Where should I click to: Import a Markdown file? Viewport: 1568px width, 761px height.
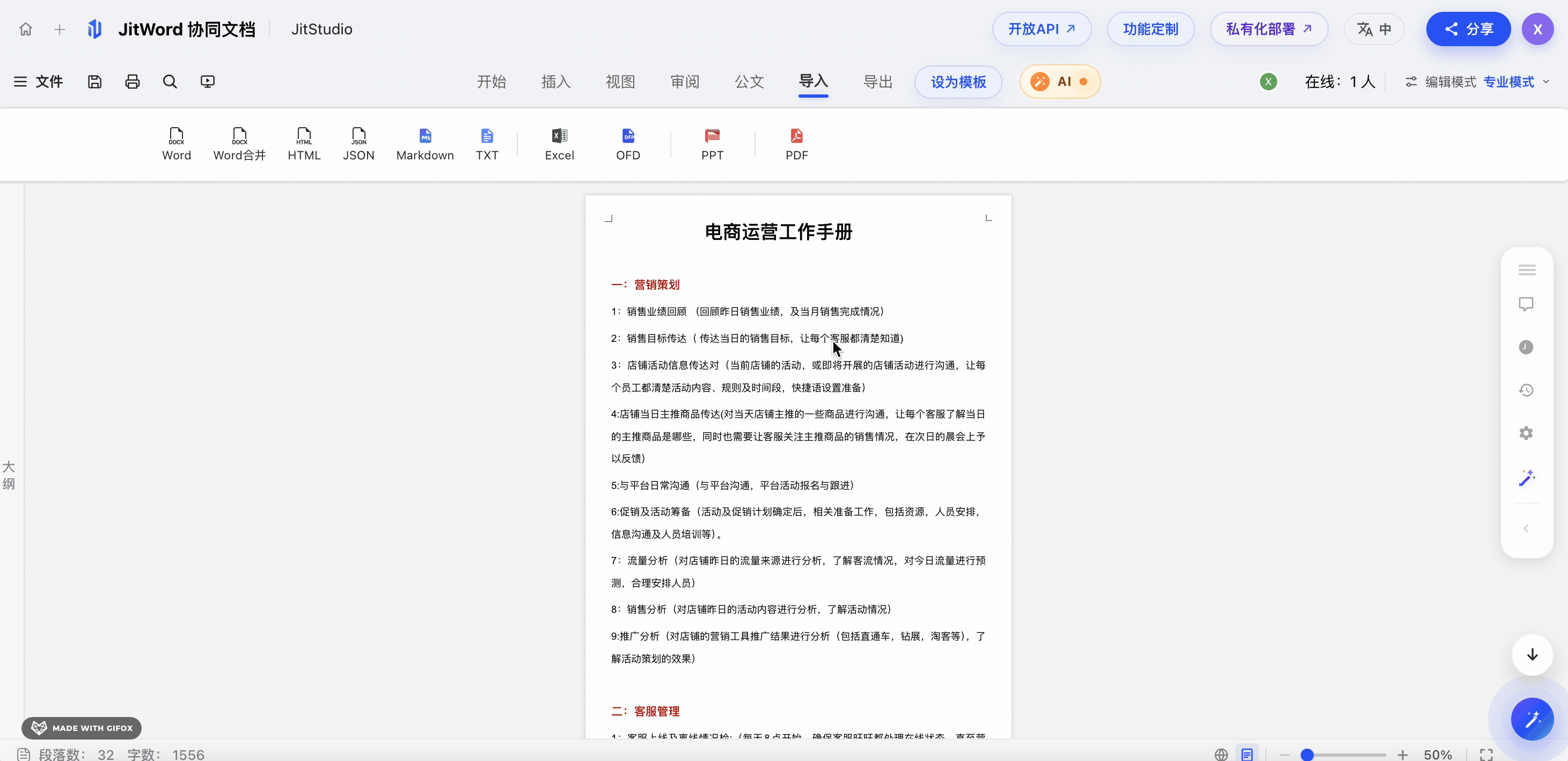tap(425, 144)
